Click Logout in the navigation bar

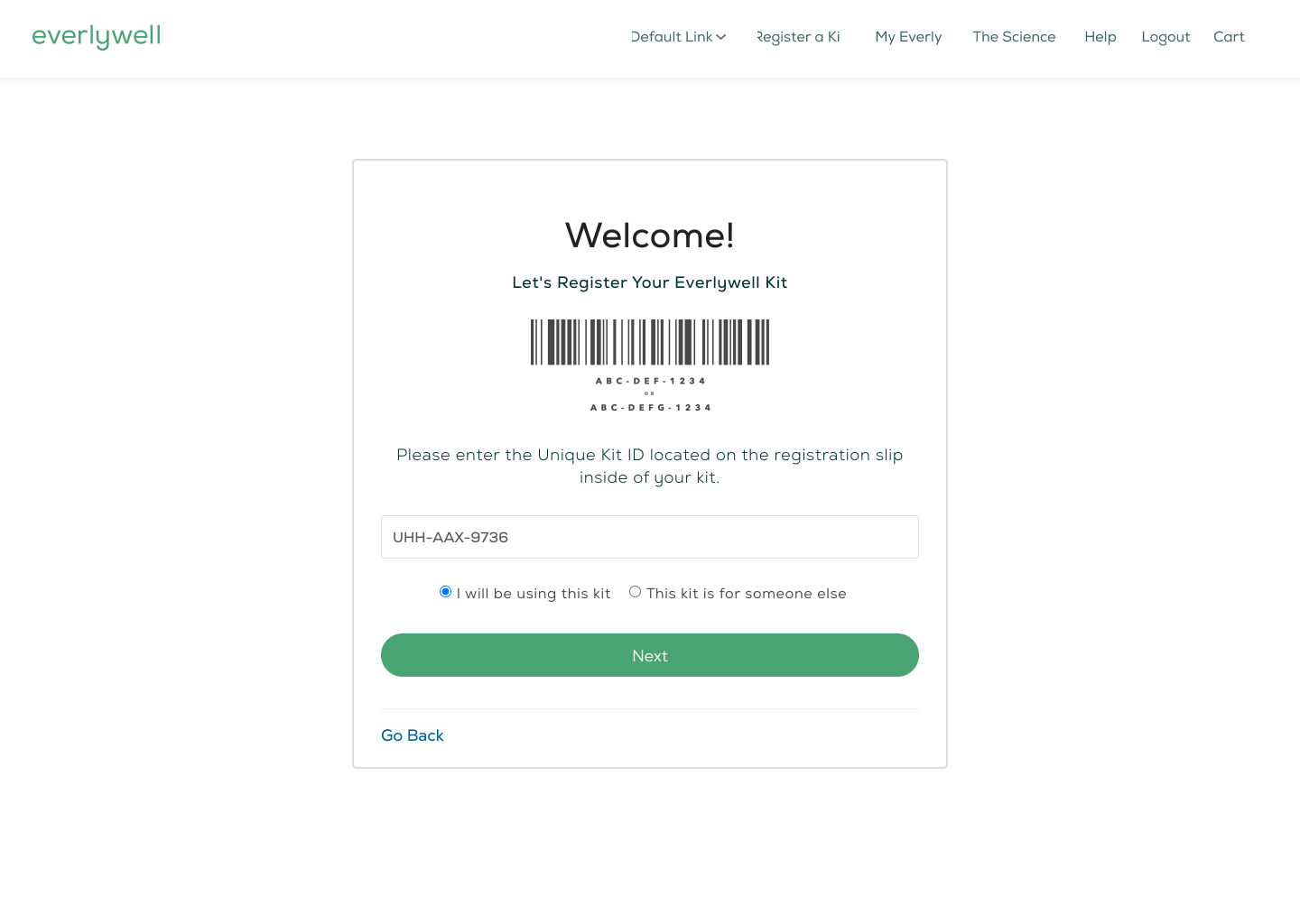pyautogui.click(x=1165, y=37)
